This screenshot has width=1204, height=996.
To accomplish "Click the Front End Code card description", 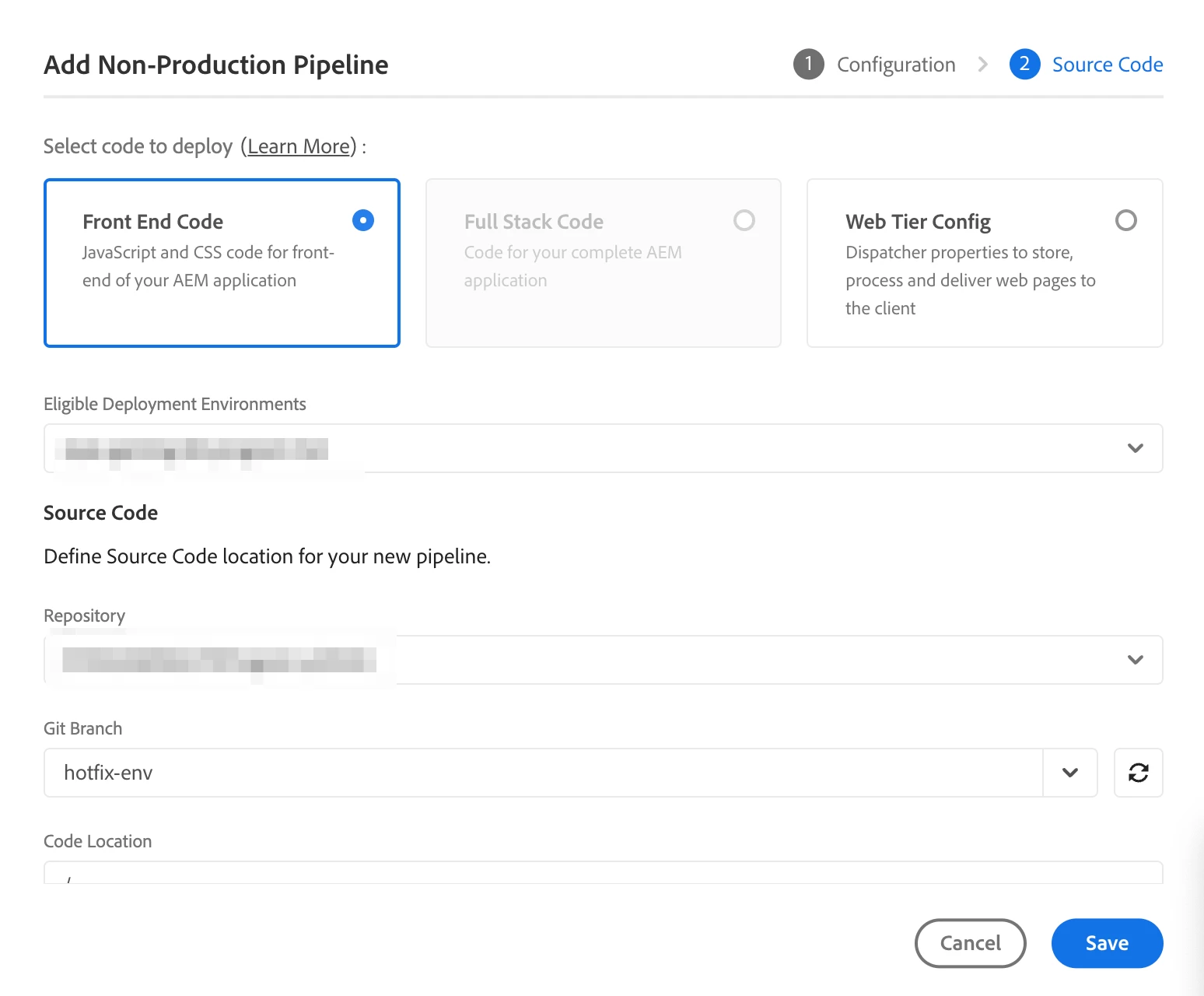I will click(x=208, y=266).
